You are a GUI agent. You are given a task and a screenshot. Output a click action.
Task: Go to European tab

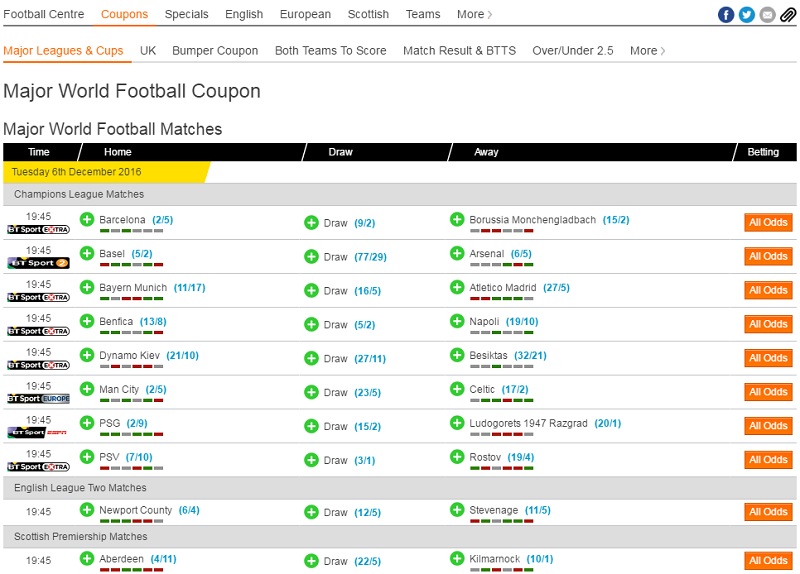click(305, 14)
